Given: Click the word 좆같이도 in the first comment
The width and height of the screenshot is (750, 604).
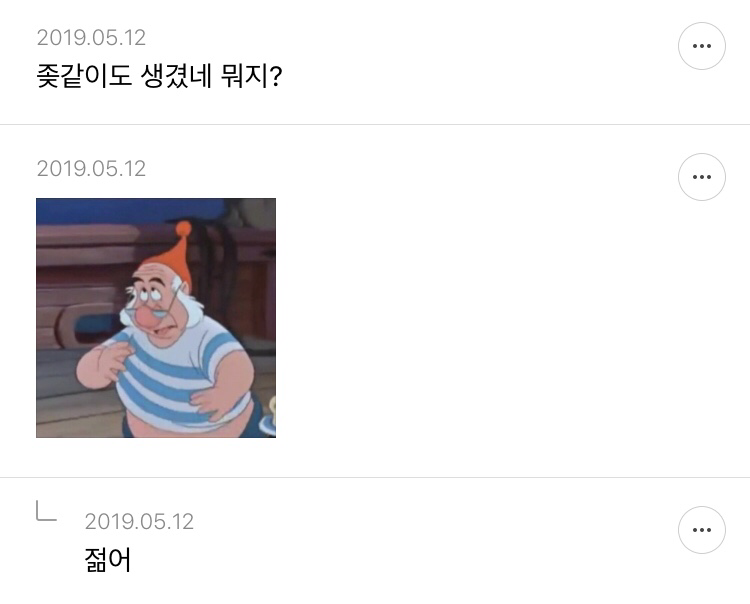Looking at the screenshot, I should coord(84,76).
